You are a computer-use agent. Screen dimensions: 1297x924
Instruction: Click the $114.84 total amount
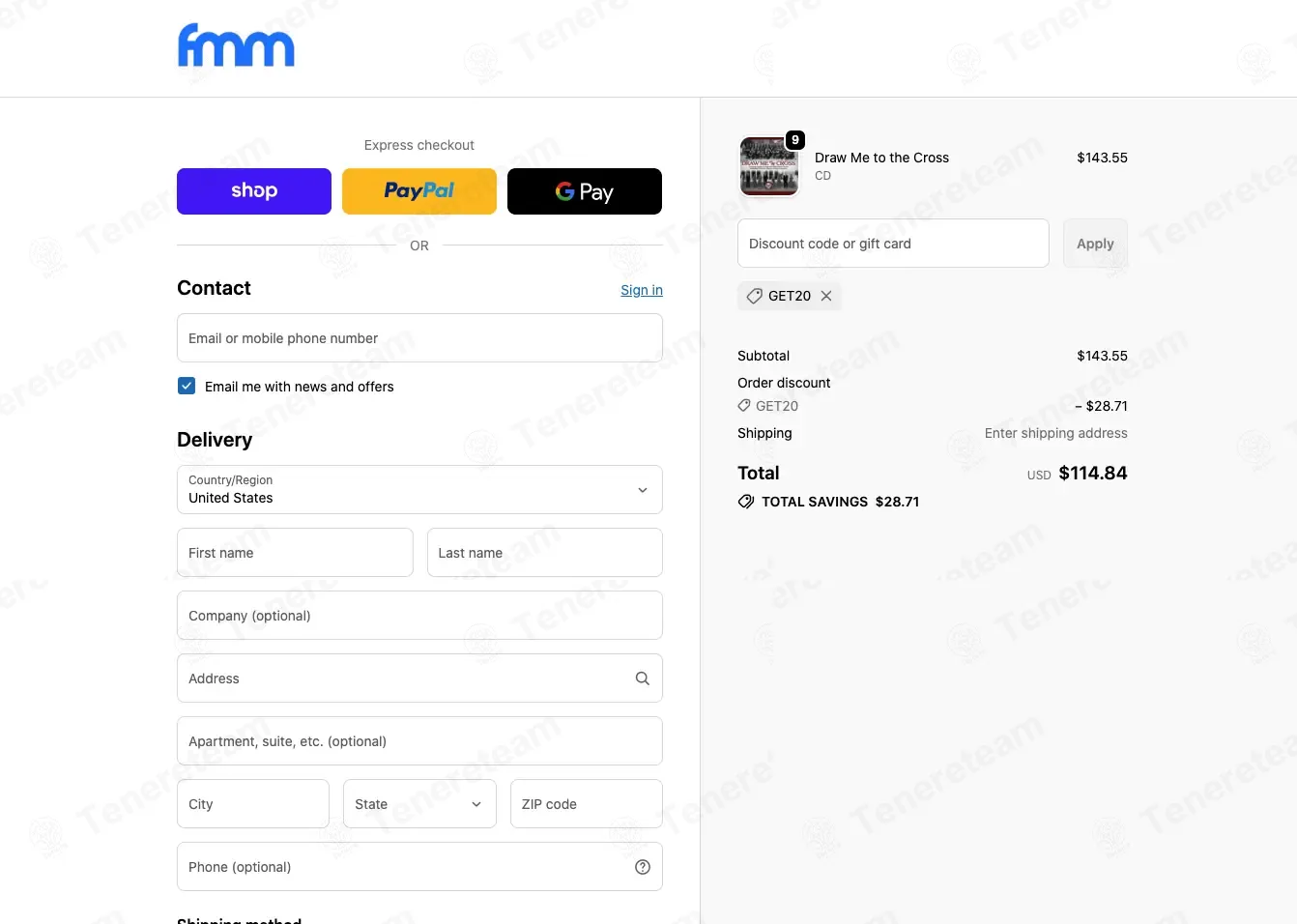tap(1093, 473)
